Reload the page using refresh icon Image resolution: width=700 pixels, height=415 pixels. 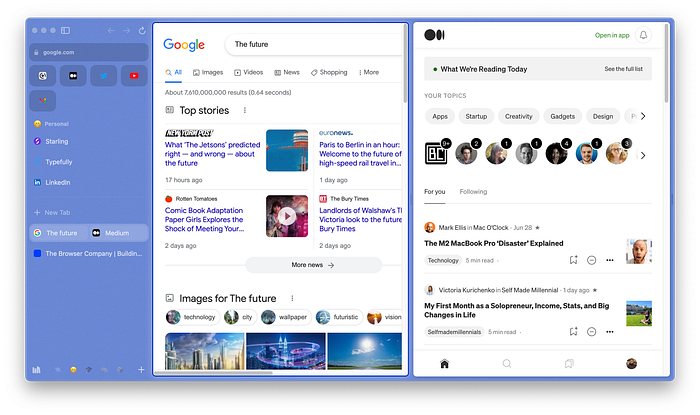pos(142,30)
